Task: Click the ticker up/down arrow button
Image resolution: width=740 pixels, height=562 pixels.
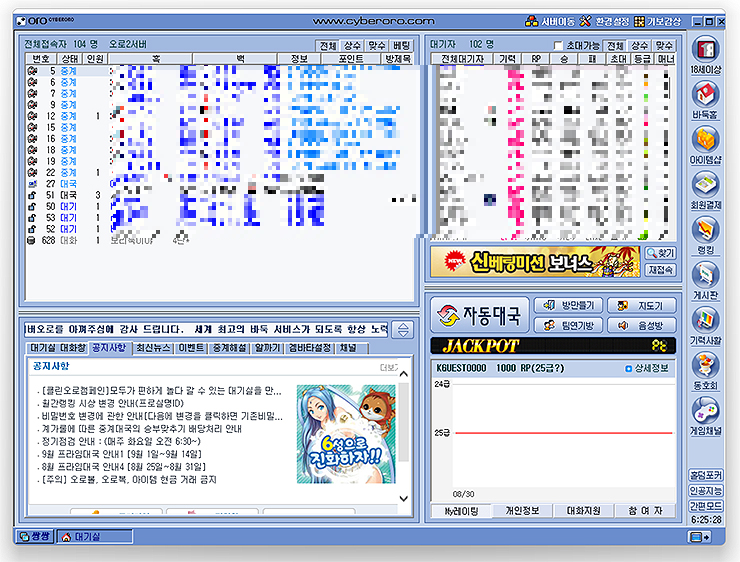Action: [x=403, y=329]
